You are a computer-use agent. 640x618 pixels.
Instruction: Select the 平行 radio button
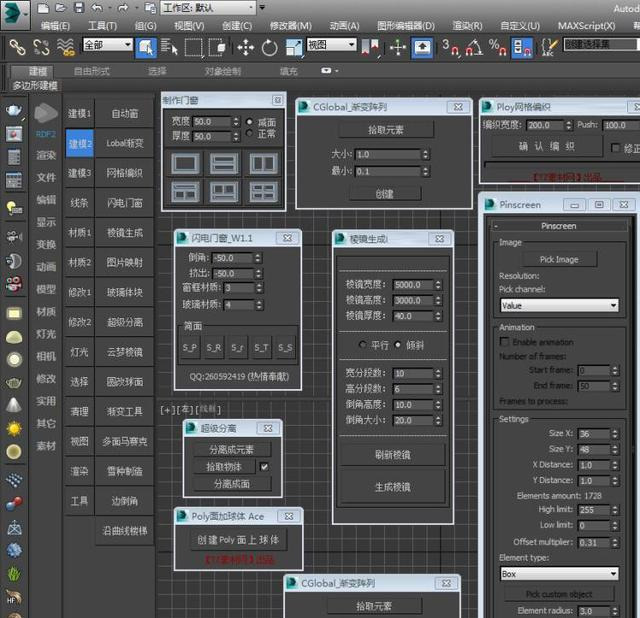pos(363,344)
